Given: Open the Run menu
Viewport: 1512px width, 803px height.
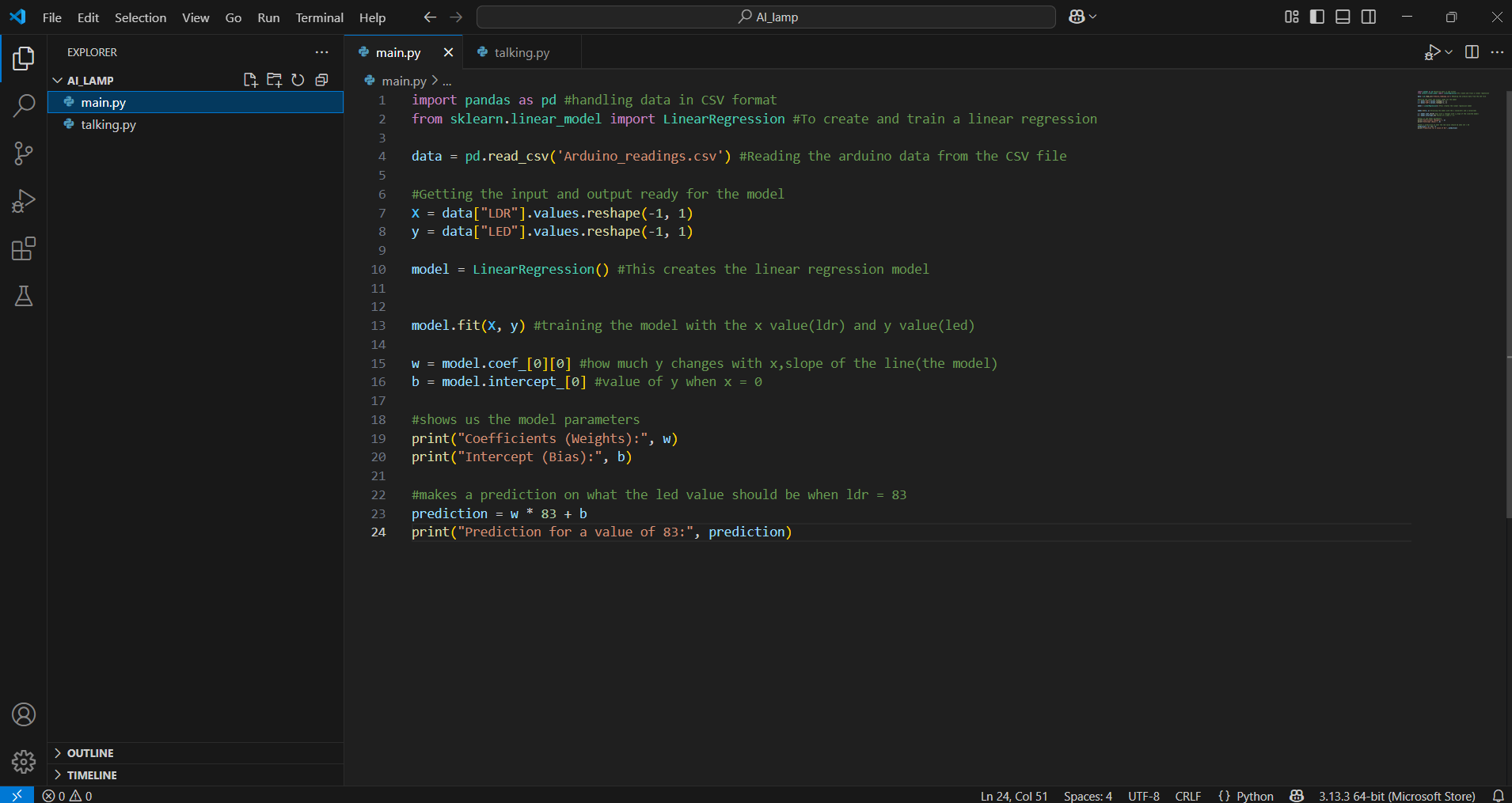Looking at the screenshot, I should (x=268, y=17).
